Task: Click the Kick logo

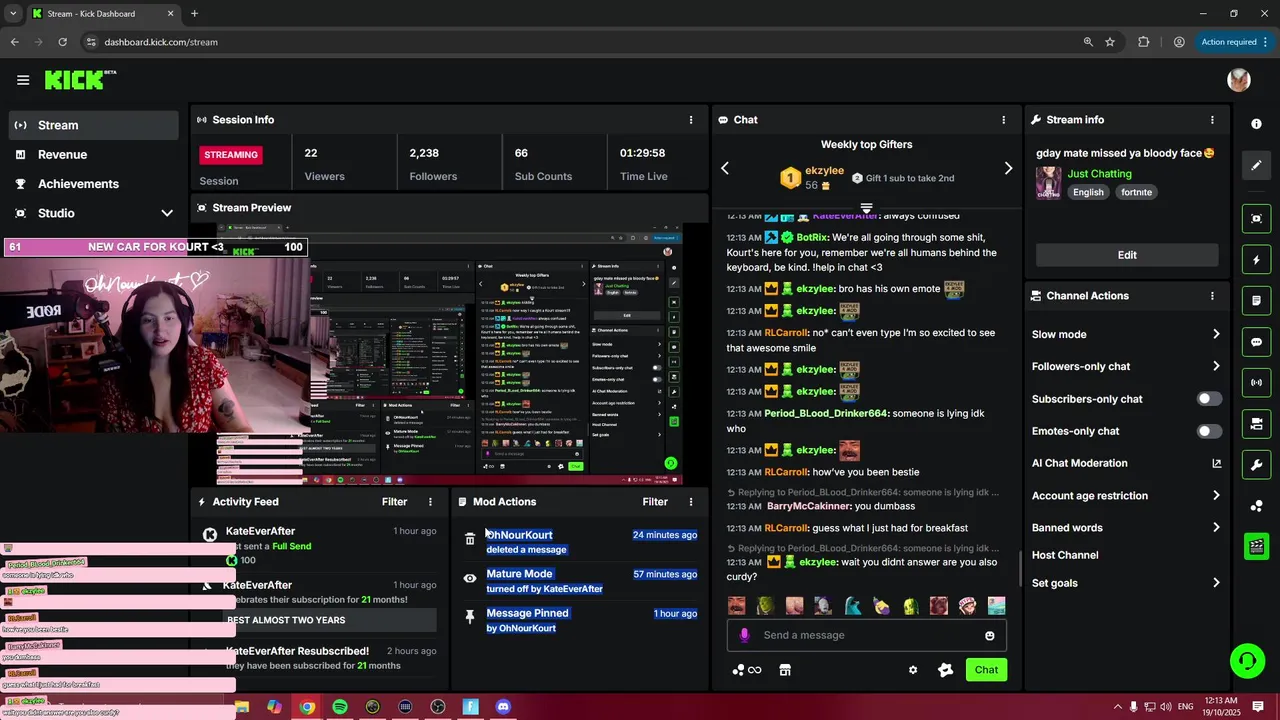Action: [80, 80]
